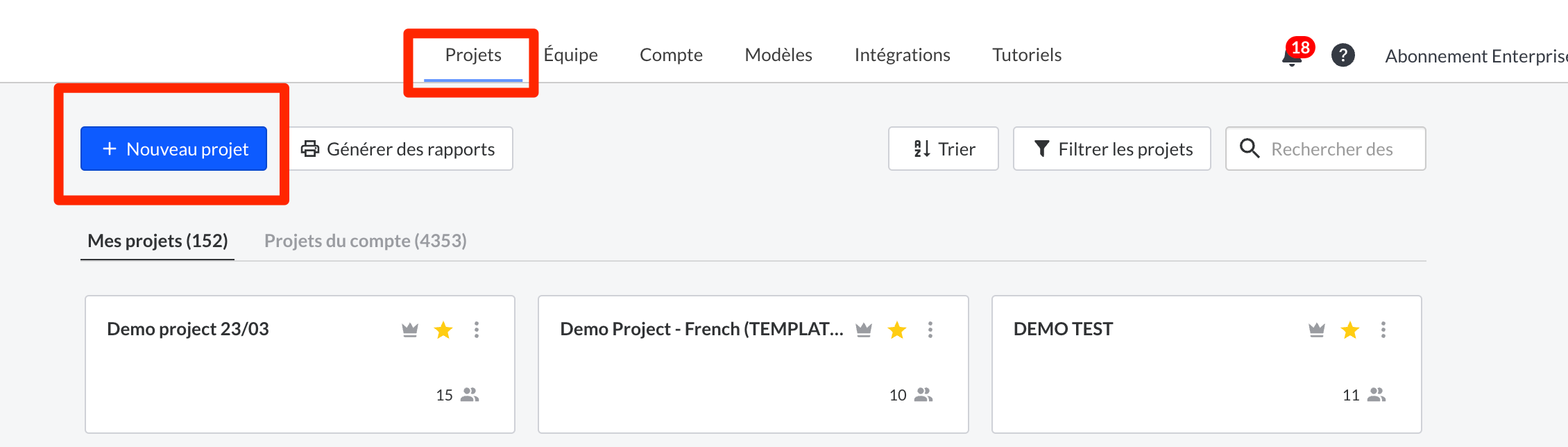Click members icon on Demo Project - French card

point(923,395)
